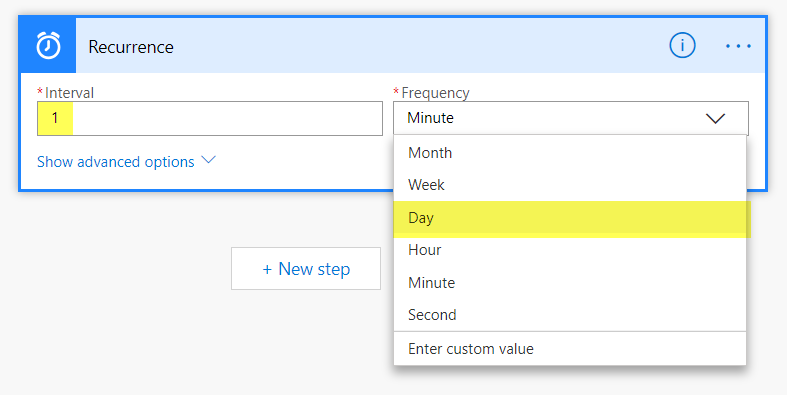Click the Recurrence card title text

(x=131, y=47)
